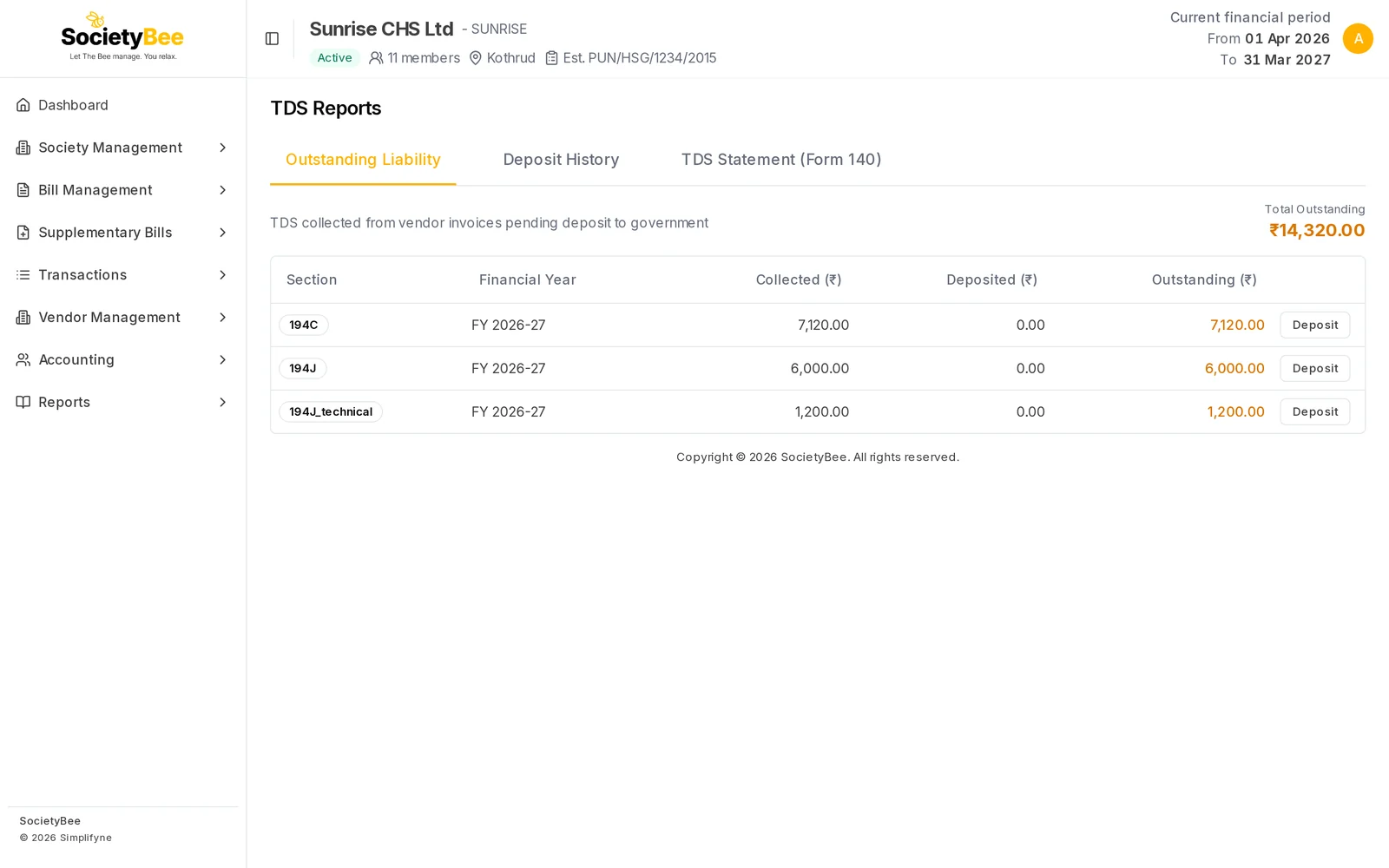This screenshot has width=1389, height=868.
Task: Click total outstanding ₹14,320.00 amount
Action: (x=1317, y=230)
